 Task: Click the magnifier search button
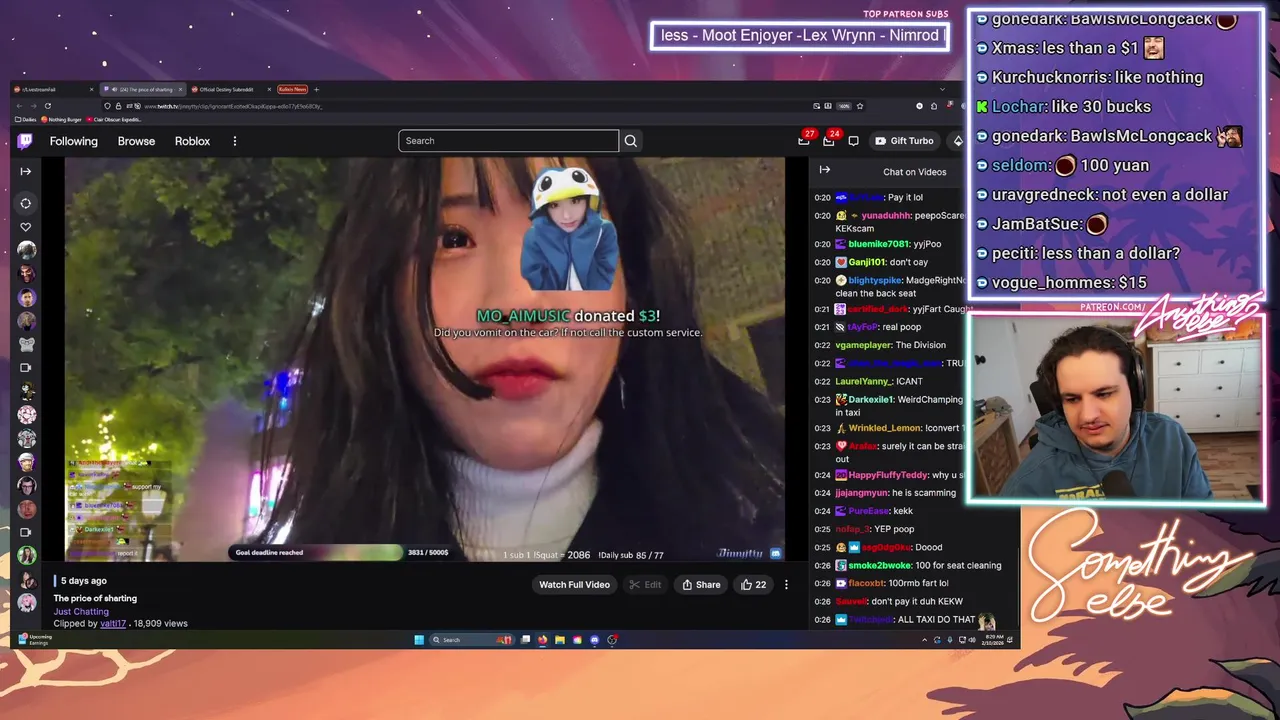[631, 141]
